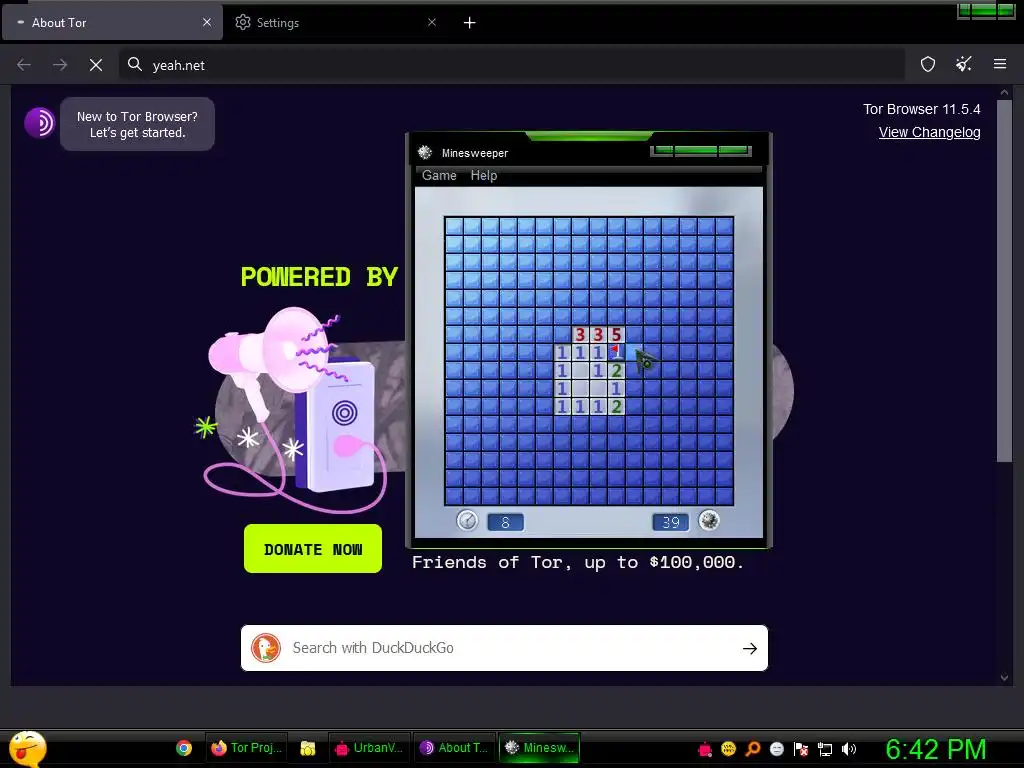The width and height of the screenshot is (1024, 768).
Task: Switch to the About Tor tab
Action: pyautogui.click(x=112, y=23)
